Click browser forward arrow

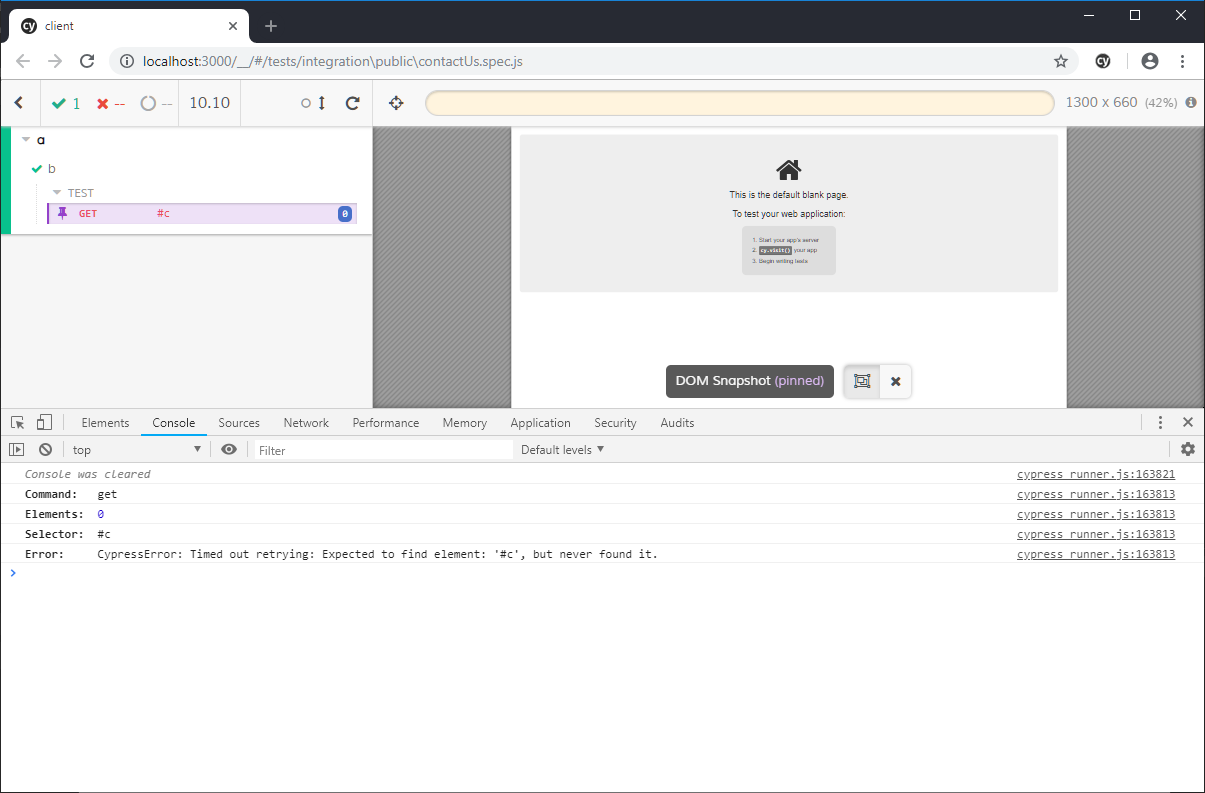pyautogui.click(x=55, y=61)
